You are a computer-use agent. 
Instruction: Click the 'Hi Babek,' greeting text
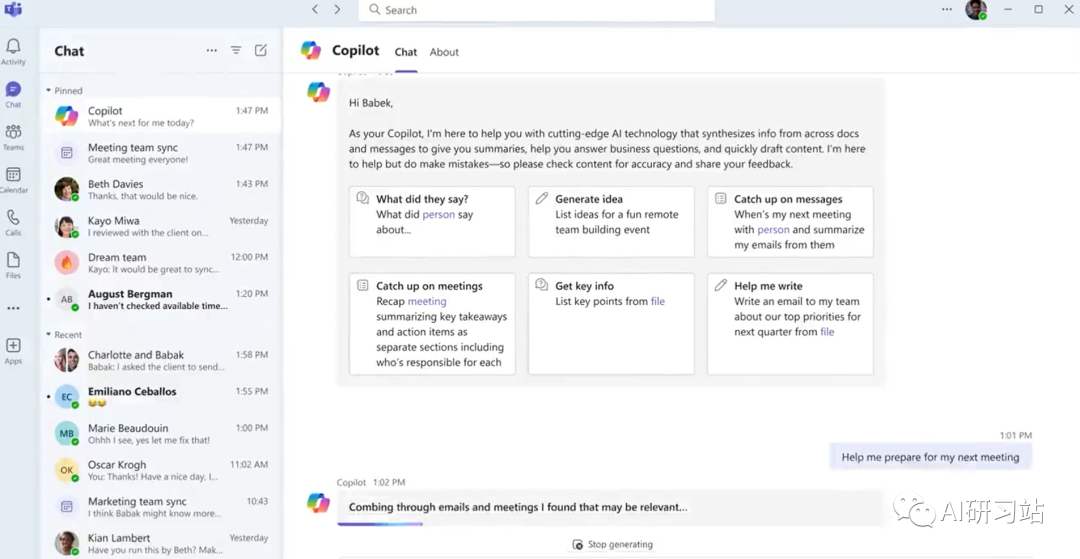coord(371,103)
